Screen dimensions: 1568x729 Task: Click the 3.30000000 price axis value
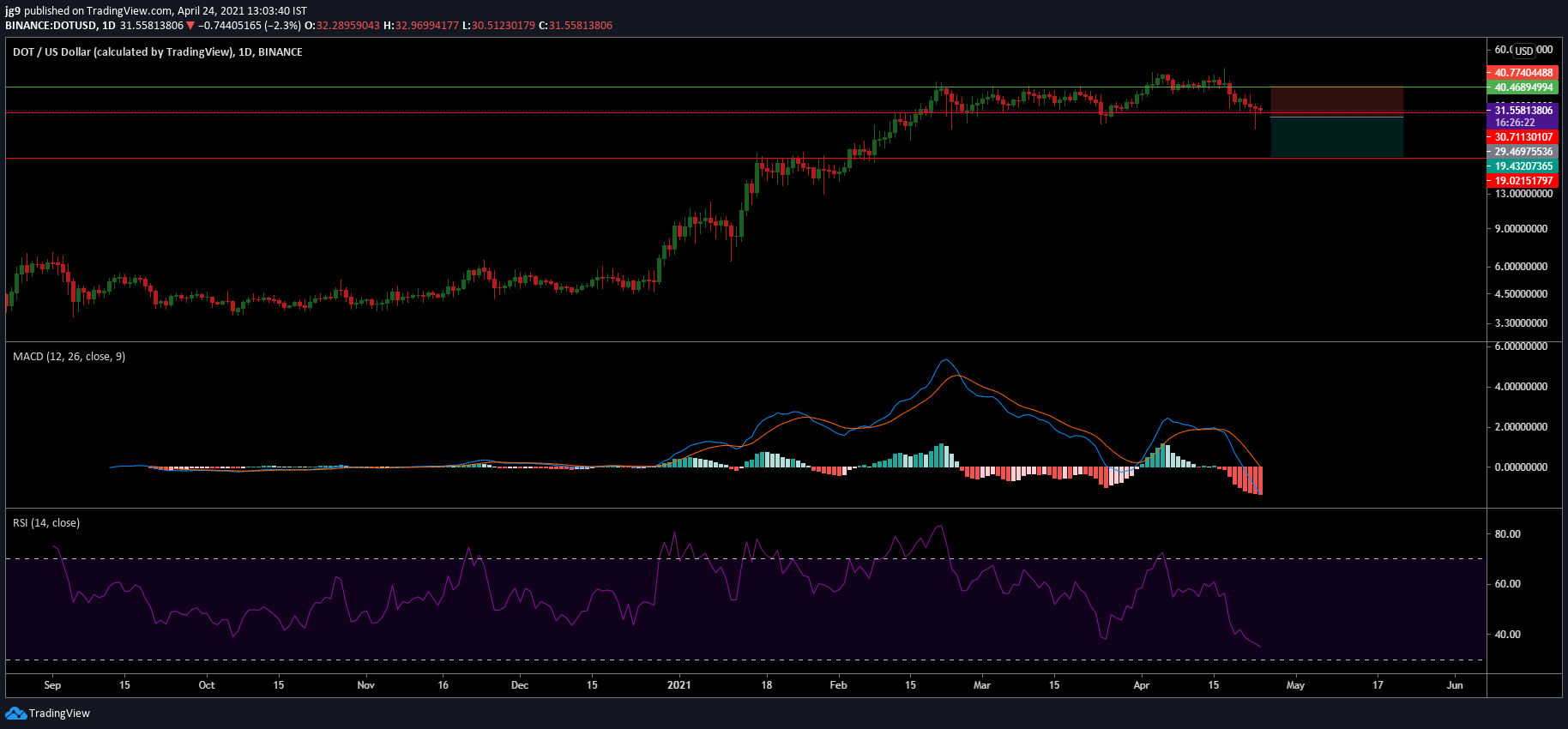1521,323
